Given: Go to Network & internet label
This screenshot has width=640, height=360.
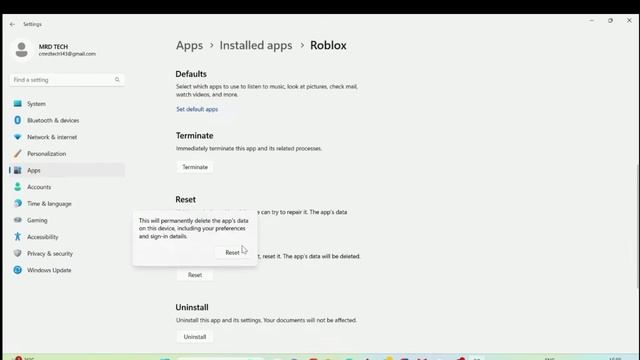Looking at the screenshot, I should coord(52,137).
